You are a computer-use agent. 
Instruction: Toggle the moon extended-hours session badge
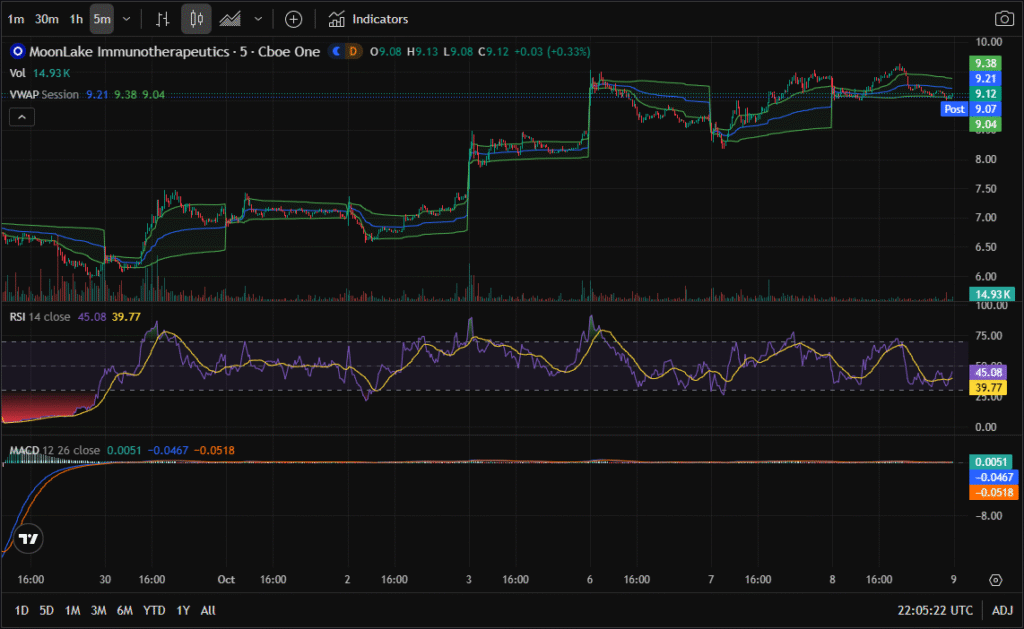[x=338, y=51]
